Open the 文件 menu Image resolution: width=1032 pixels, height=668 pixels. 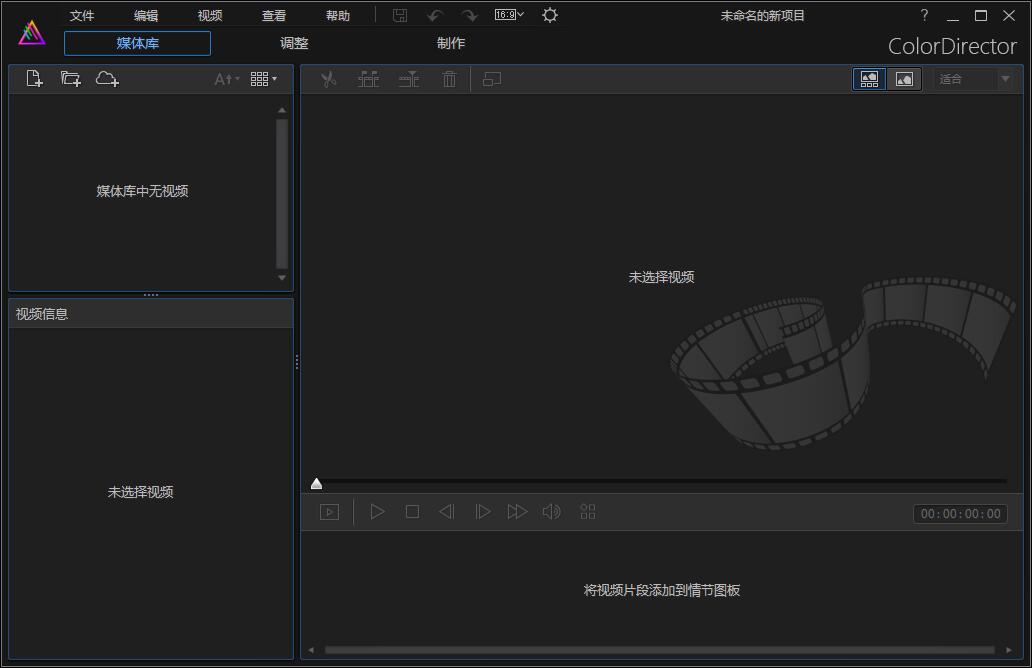(82, 16)
